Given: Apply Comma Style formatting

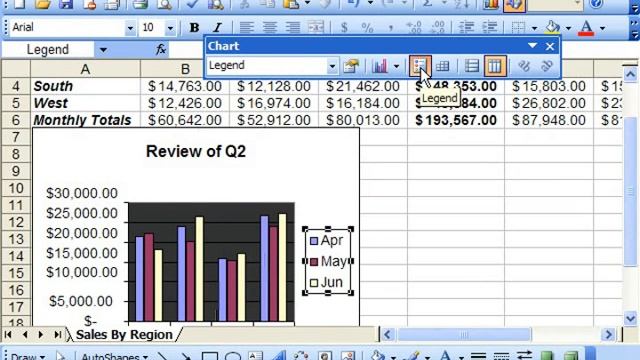Looking at the screenshot, I should click(x=391, y=28).
